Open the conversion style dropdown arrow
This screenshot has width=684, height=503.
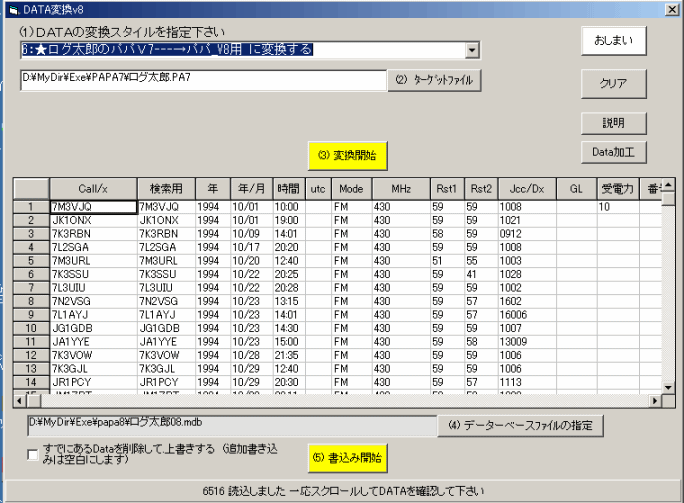[472, 50]
